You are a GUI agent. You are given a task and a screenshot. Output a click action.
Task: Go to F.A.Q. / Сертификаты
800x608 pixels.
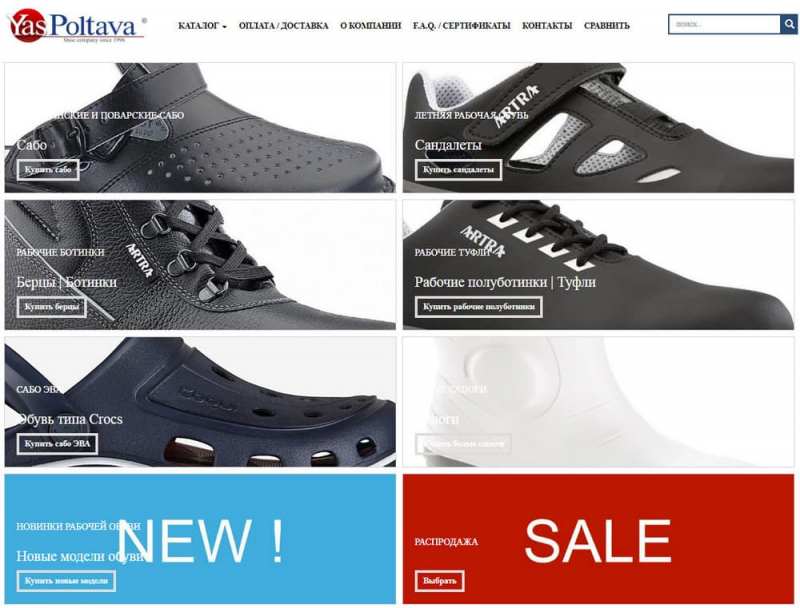[x=461, y=26]
